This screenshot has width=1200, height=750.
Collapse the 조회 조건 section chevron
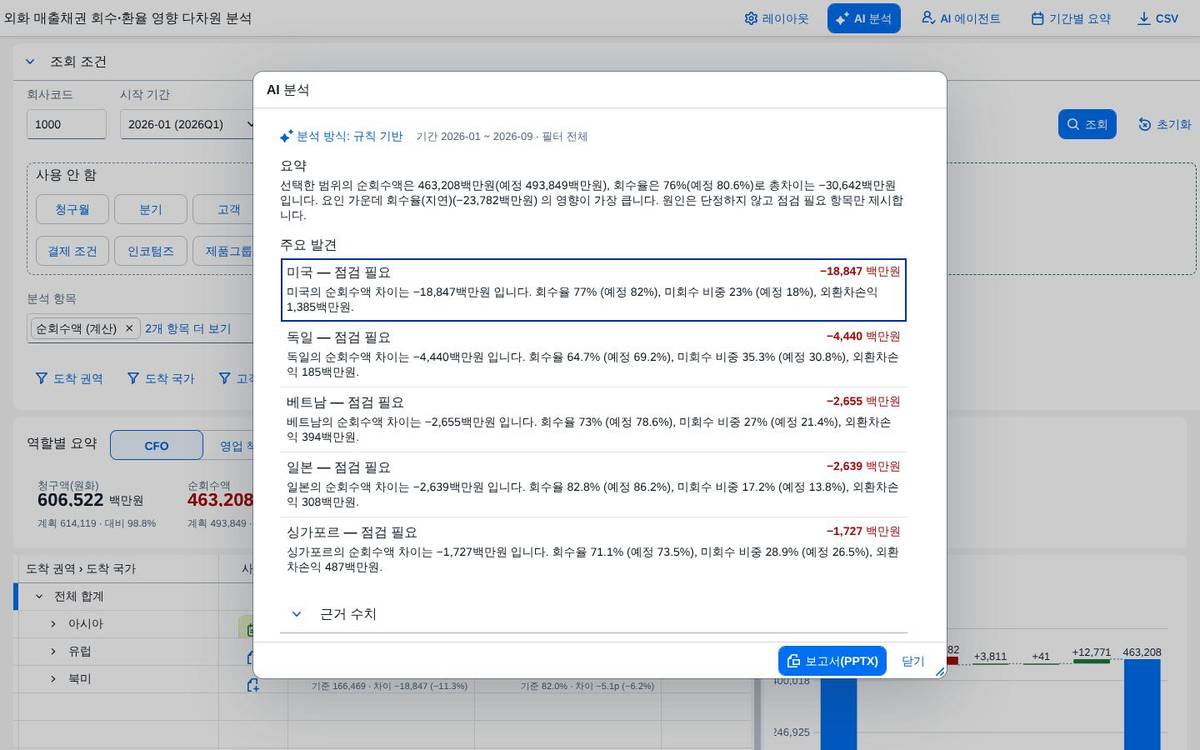(x=29, y=62)
